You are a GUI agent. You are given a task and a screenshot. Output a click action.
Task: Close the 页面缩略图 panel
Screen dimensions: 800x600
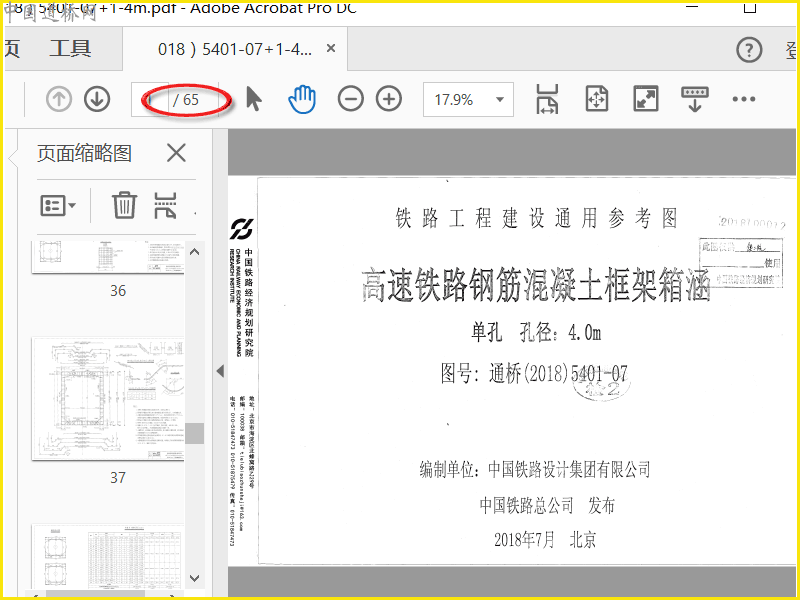click(x=176, y=153)
